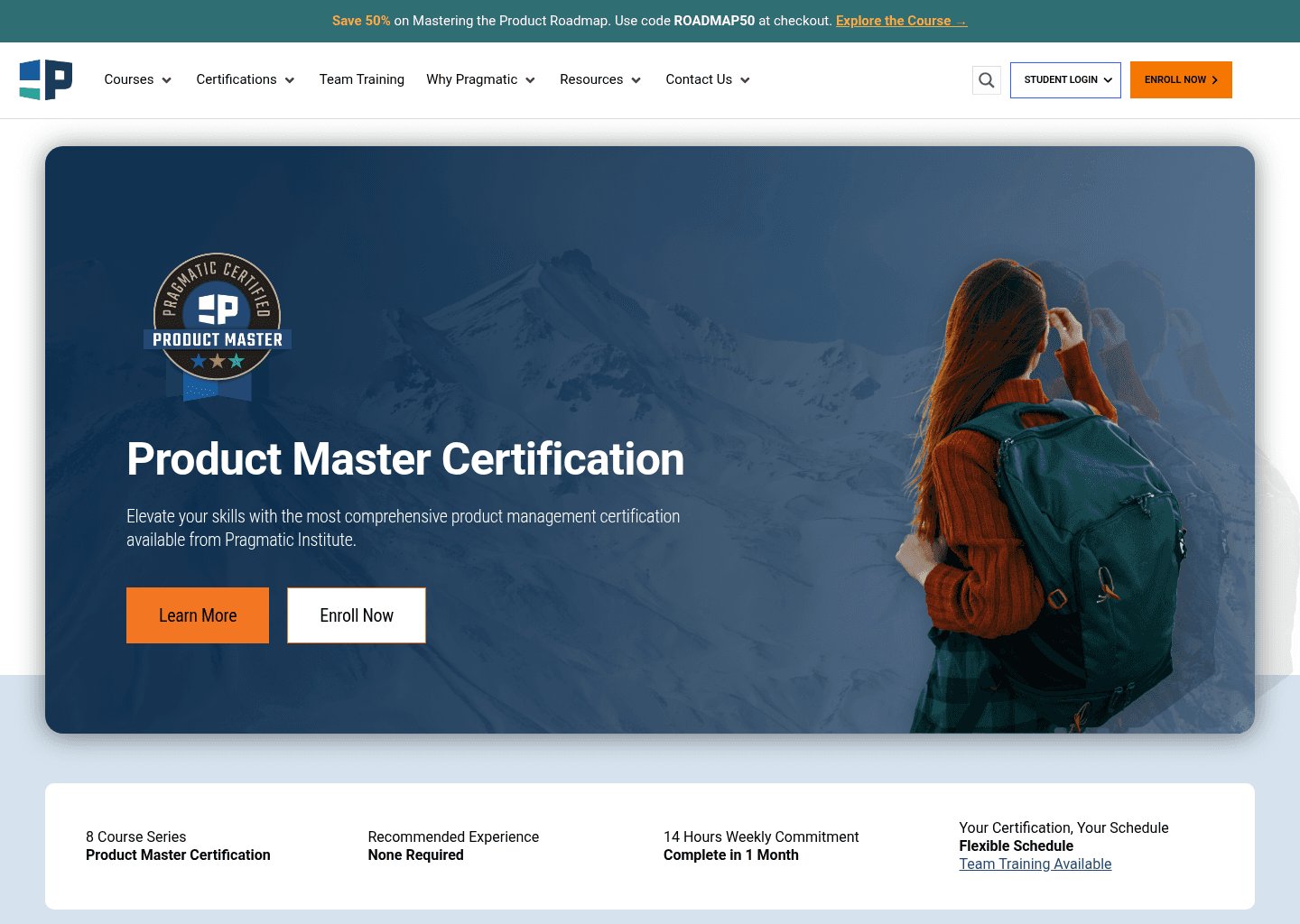Click the white Enroll Now button

[x=356, y=615]
